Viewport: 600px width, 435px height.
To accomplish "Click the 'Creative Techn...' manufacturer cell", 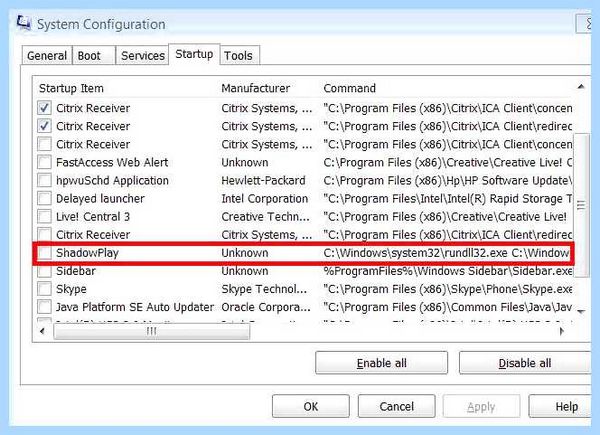I will coord(266,217).
